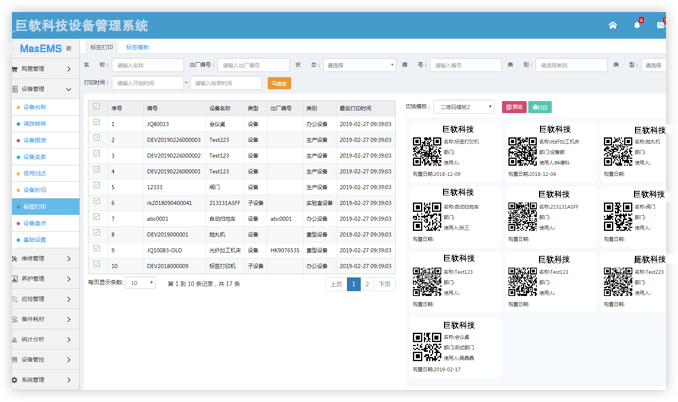
Task: Click the 巡检管理 sidebar icon
Action: [x=15, y=299]
